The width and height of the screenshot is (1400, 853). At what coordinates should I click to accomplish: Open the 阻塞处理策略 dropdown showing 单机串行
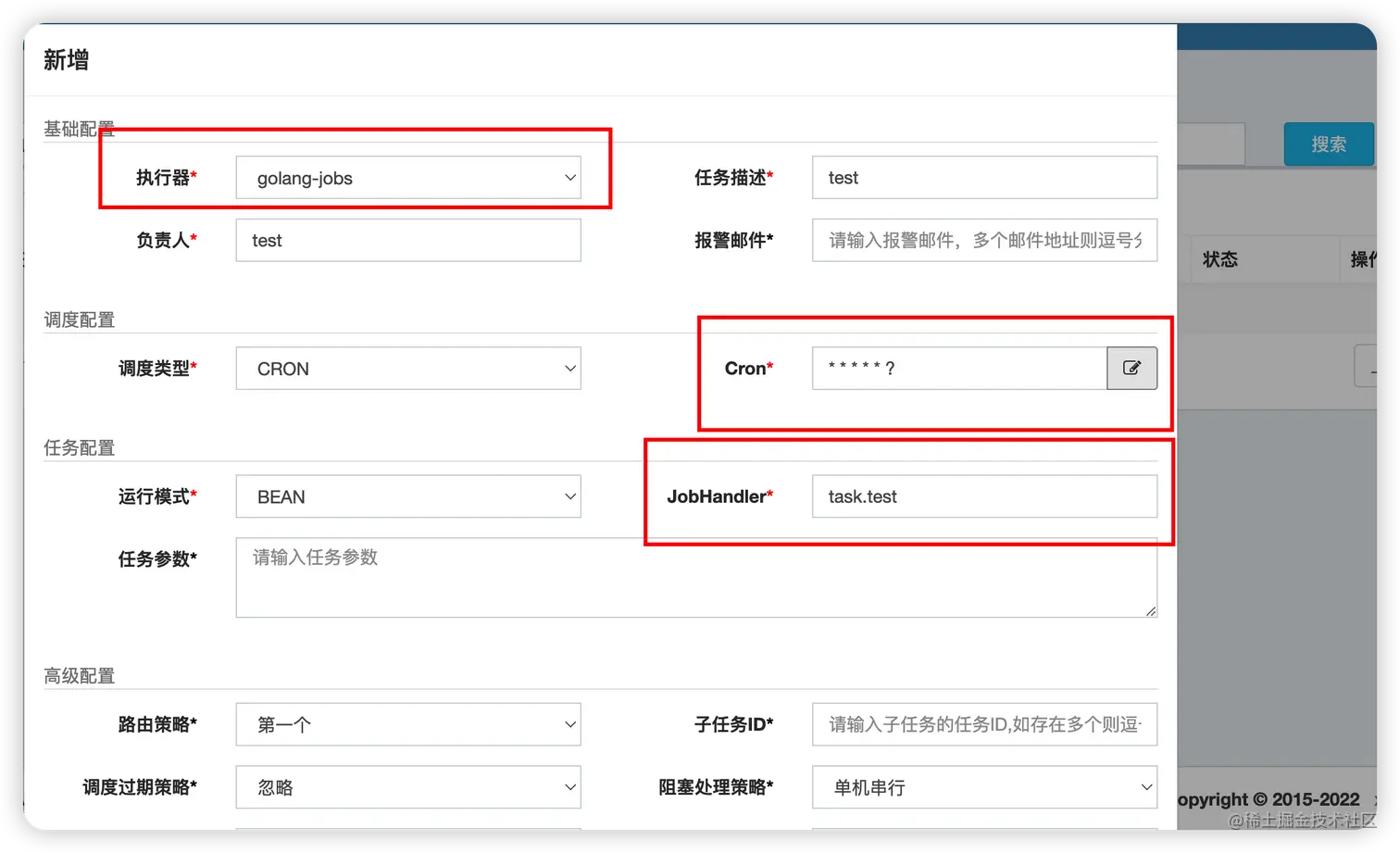point(985,787)
